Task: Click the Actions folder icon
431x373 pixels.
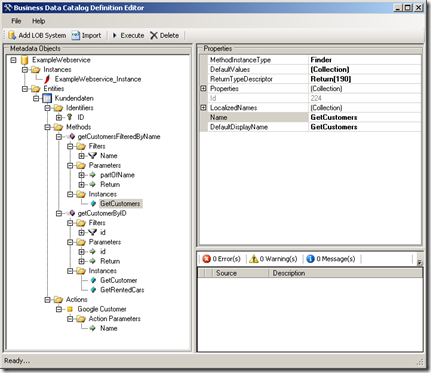Action: [x=58, y=299]
